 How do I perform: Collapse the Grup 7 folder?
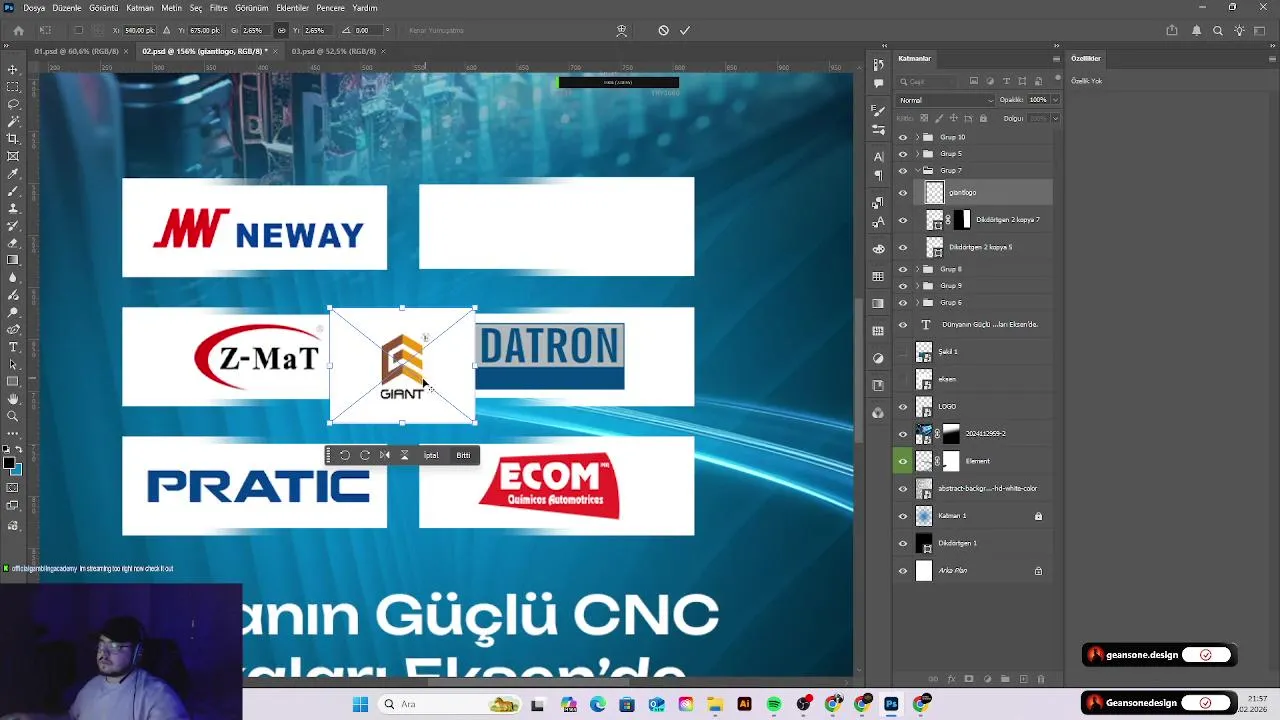(917, 170)
